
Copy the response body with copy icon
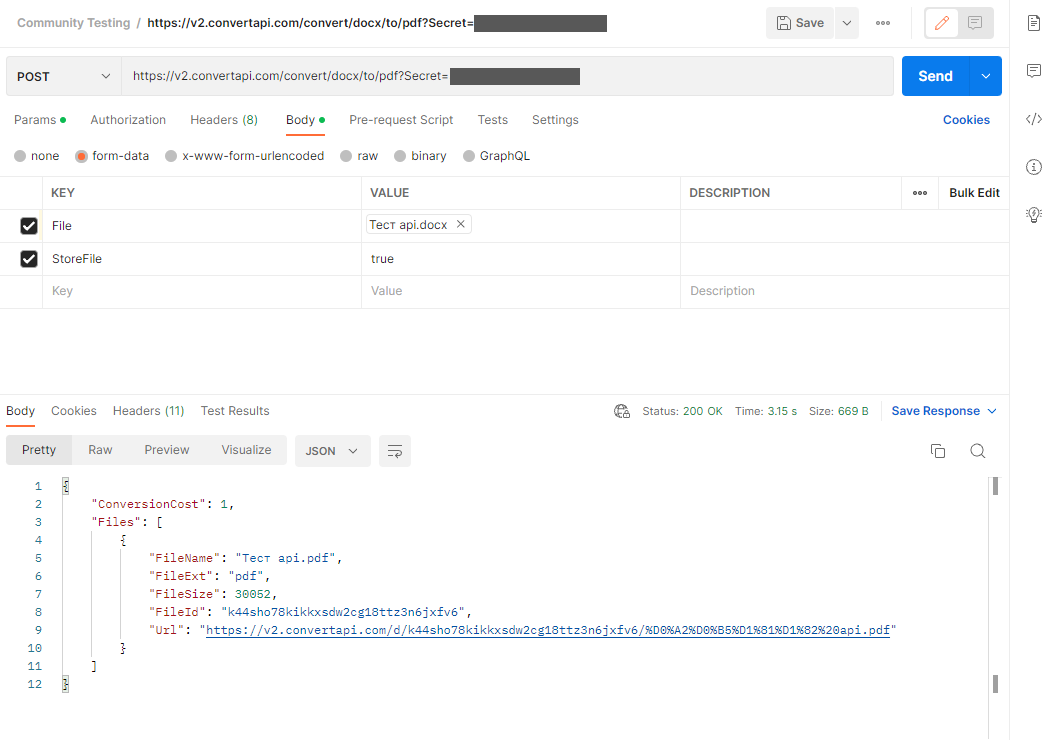tap(938, 451)
